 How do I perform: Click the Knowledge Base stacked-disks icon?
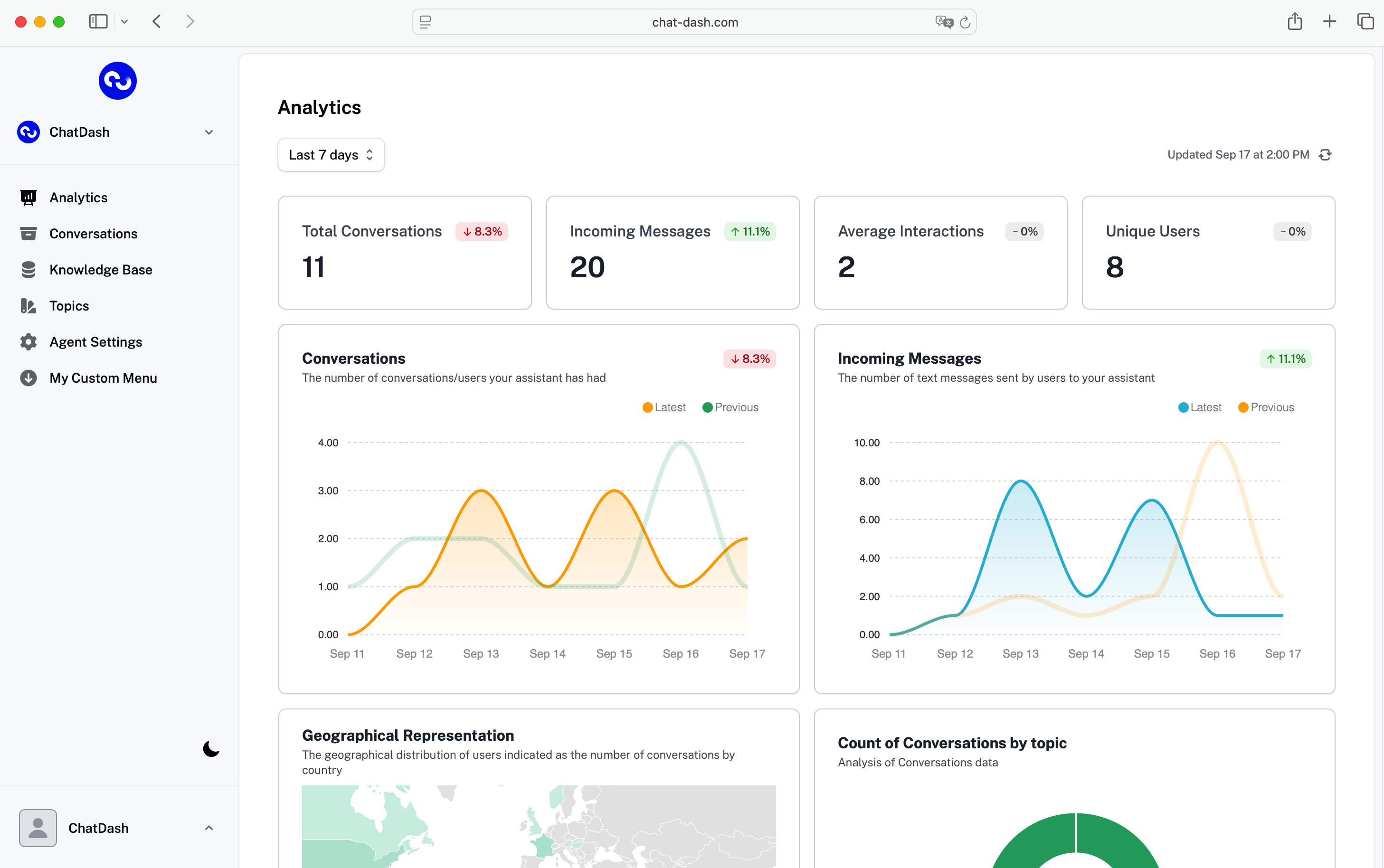pyautogui.click(x=28, y=269)
